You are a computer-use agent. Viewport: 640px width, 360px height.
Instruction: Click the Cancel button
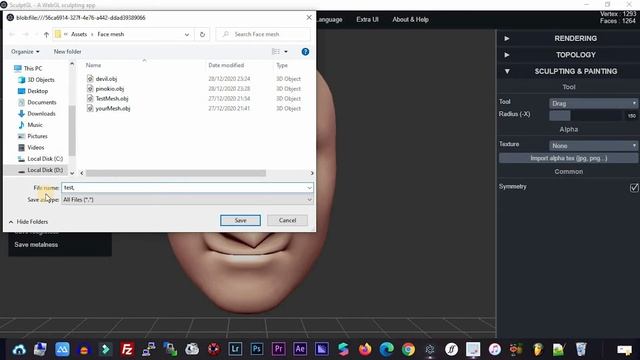pyautogui.click(x=287, y=220)
